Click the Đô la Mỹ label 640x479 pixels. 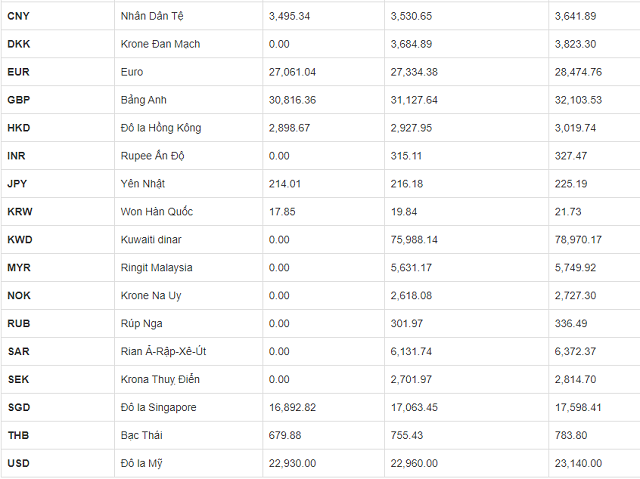pyautogui.click(x=141, y=463)
